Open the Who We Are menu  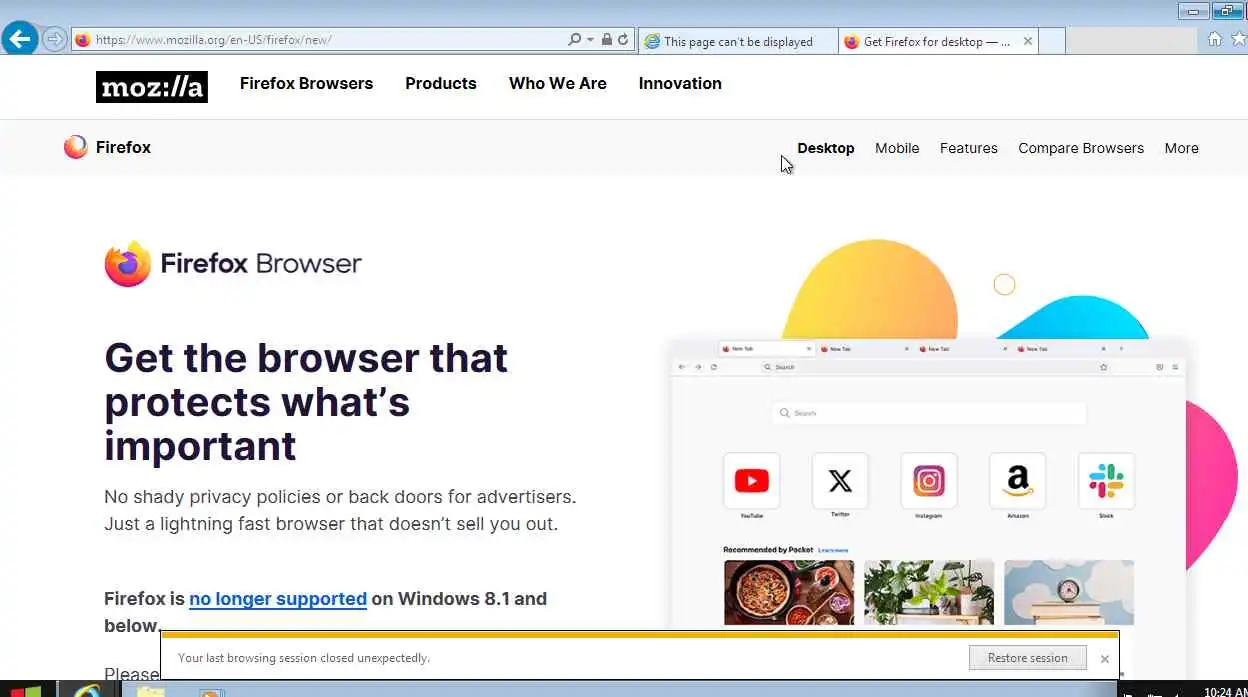(558, 83)
